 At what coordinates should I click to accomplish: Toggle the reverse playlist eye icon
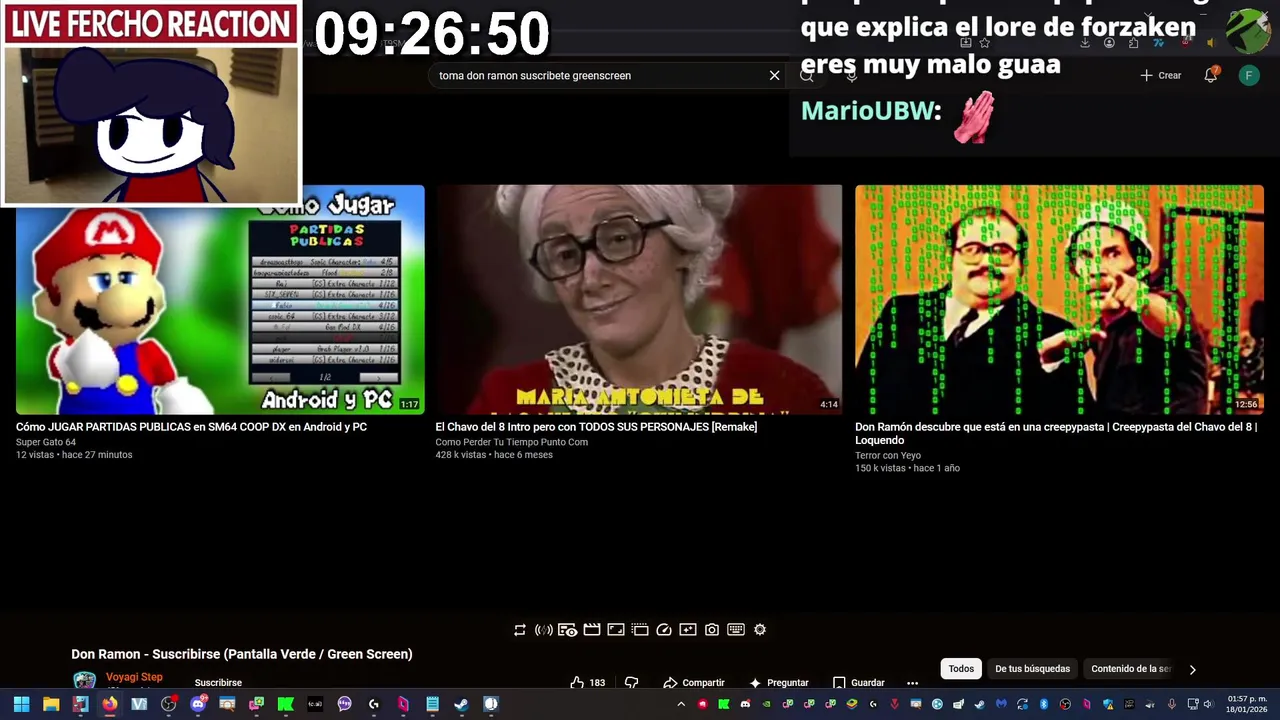pos(568,630)
